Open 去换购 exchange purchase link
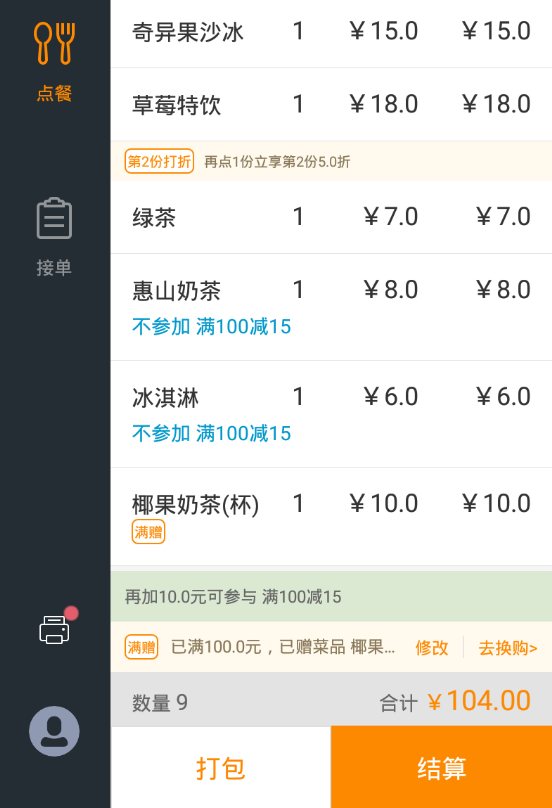 [508, 647]
